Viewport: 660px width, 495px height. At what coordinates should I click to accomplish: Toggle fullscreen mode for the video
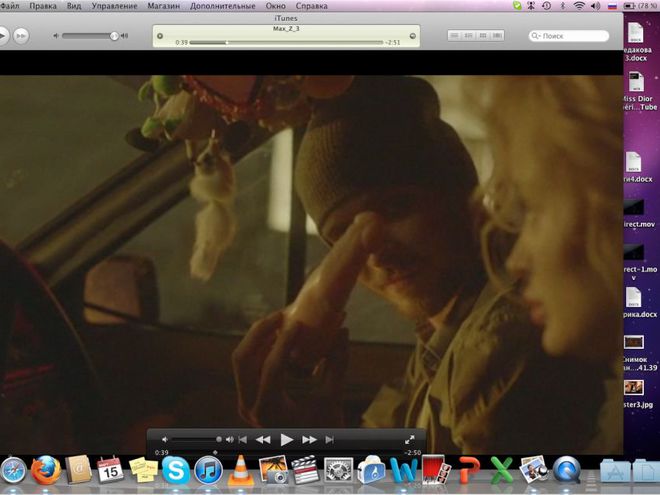(x=409, y=439)
